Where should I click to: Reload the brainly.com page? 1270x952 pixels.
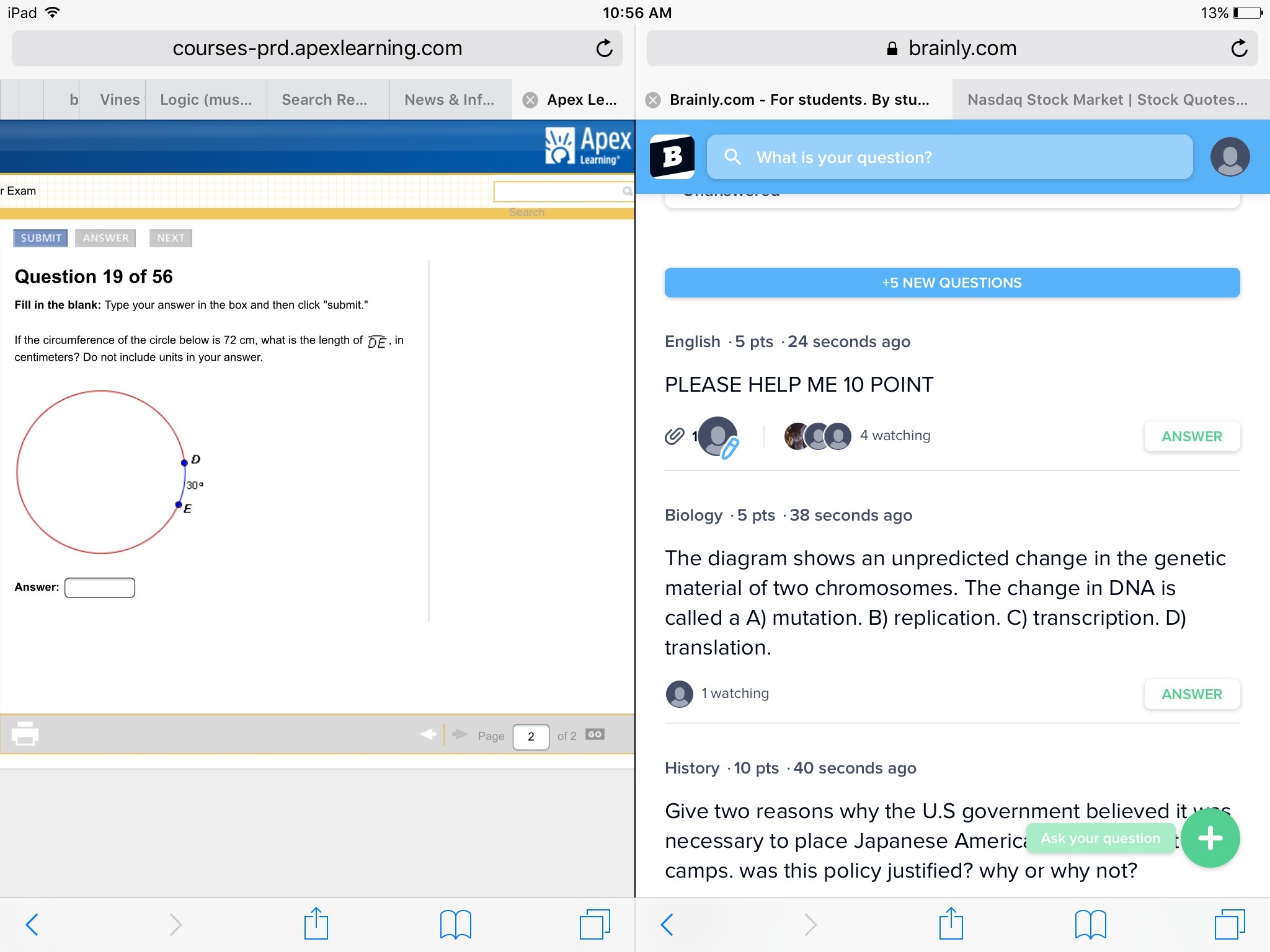click(1238, 48)
